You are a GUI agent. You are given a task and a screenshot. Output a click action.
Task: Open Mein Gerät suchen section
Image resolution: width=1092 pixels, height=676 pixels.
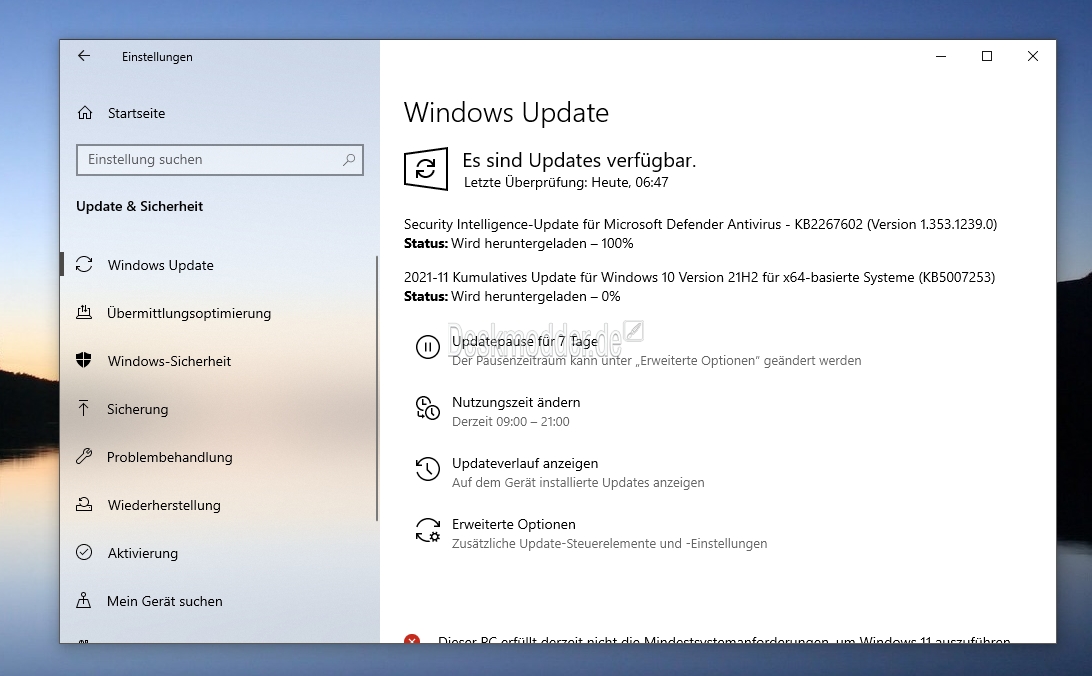164,602
